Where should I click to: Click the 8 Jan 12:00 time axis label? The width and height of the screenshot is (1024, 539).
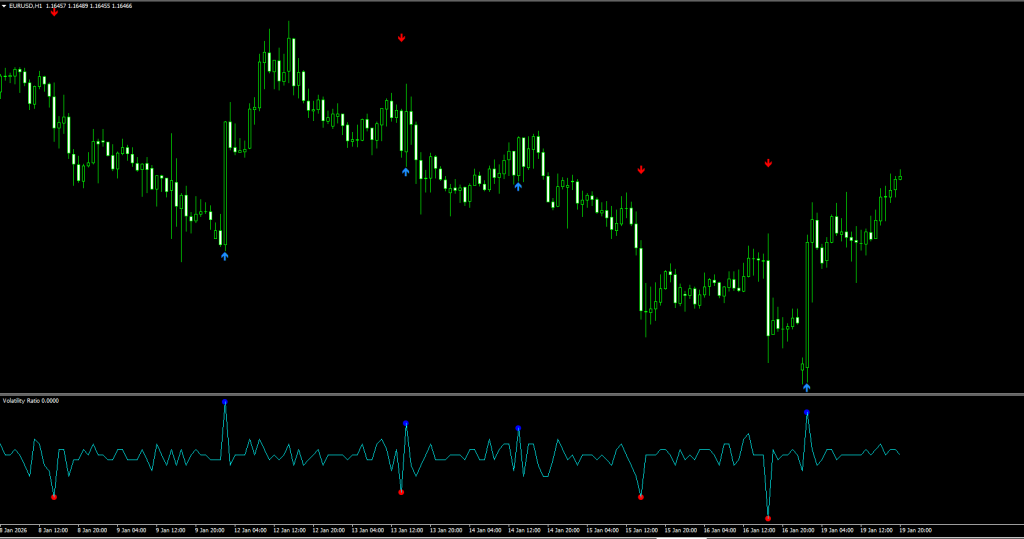tap(54, 531)
